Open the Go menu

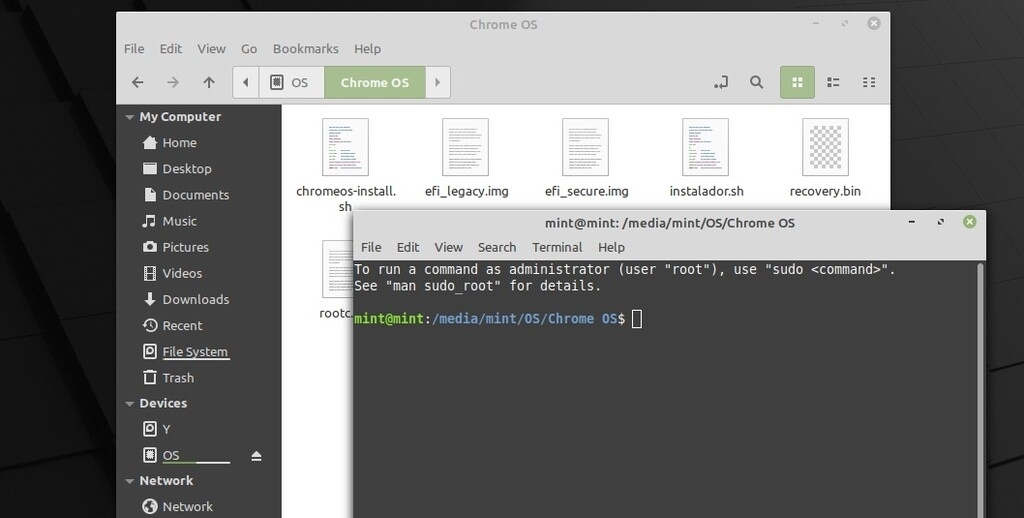pos(249,49)
